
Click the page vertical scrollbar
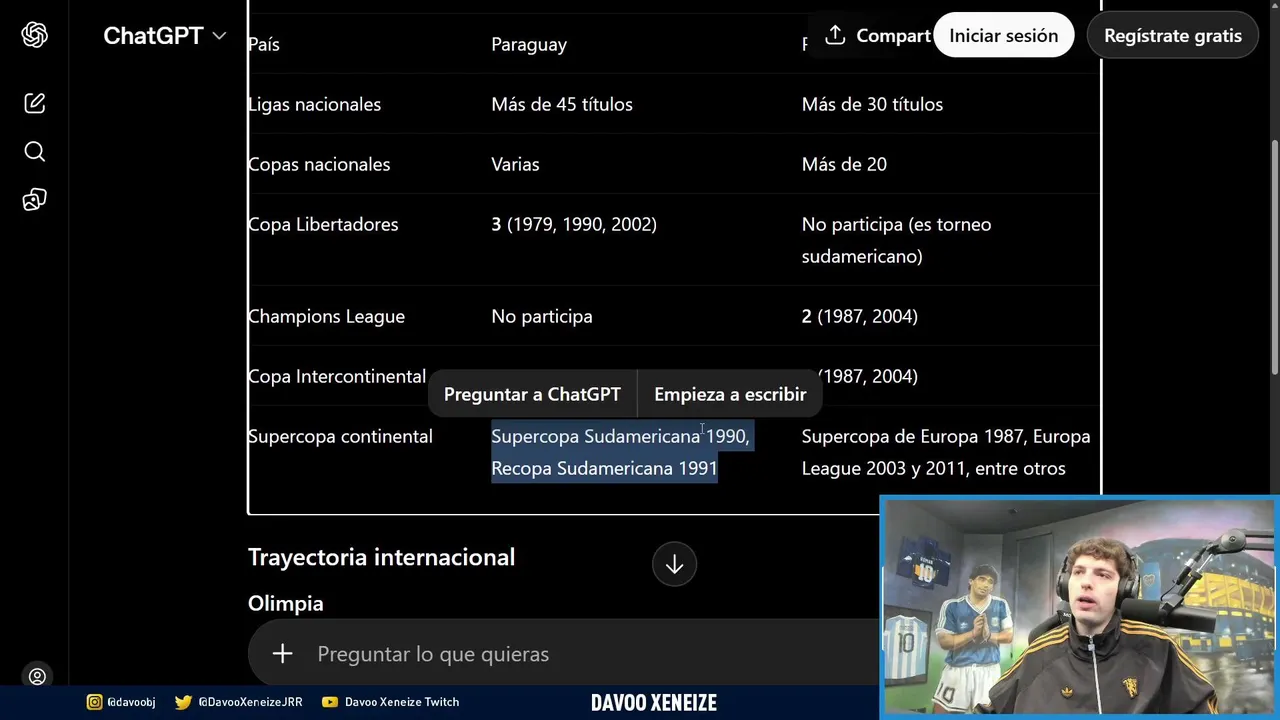click(x=1273, y=260)
